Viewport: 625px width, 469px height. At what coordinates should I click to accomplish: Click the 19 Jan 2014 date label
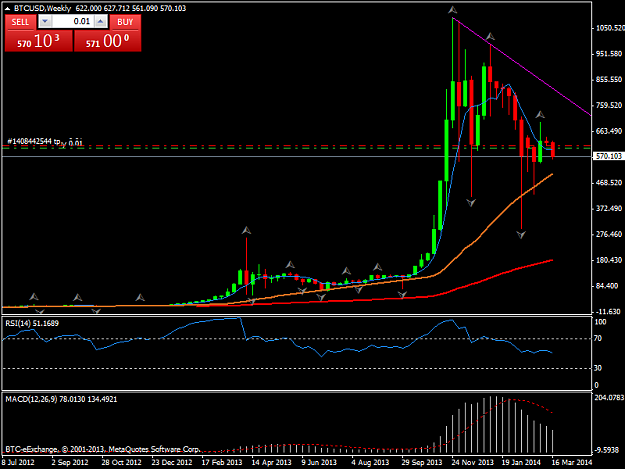(521, 462)
